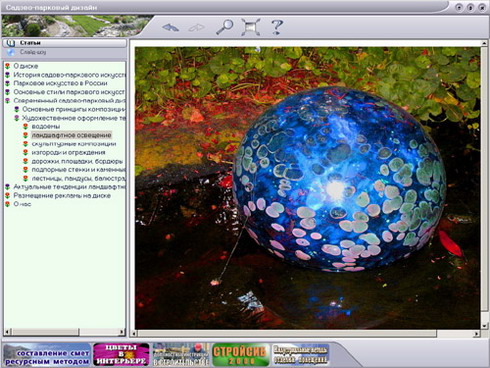490x368 pixels.
Task: Collapse Современный садово-парковый дизайн tree node
Action: tap(8, 100)
